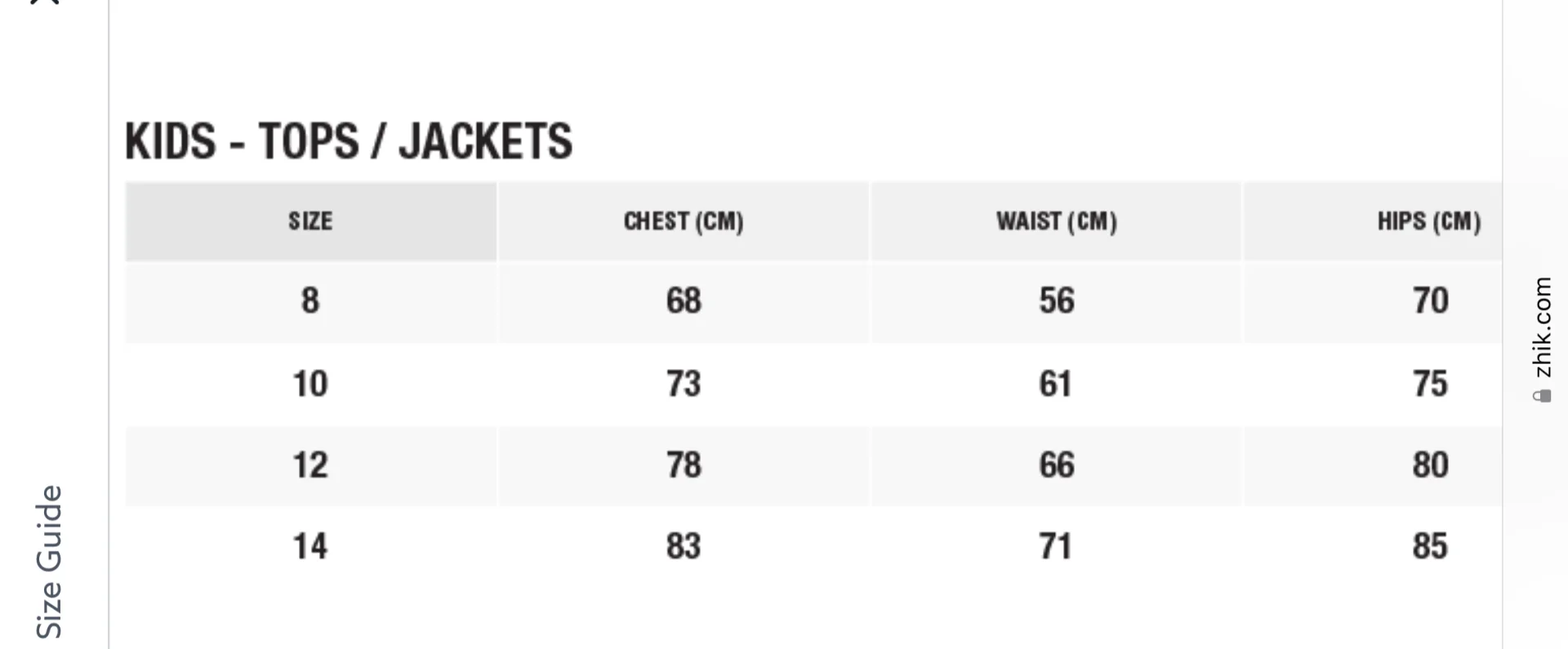The image size is (1568, 649).
Task: Tap the hips value 70 cell
Action: (1430, 301)
